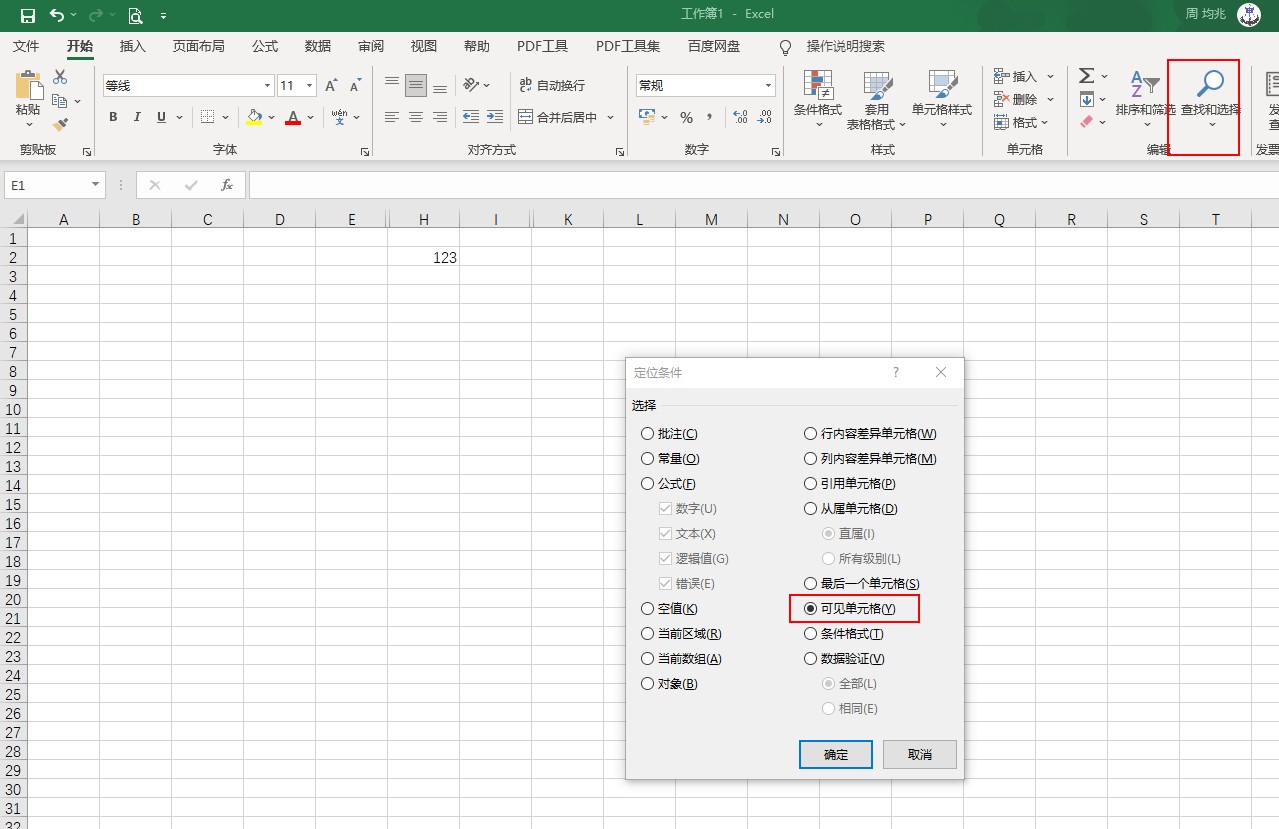
Task: Click the middle align icon
Action: click(x=416, y=85)
